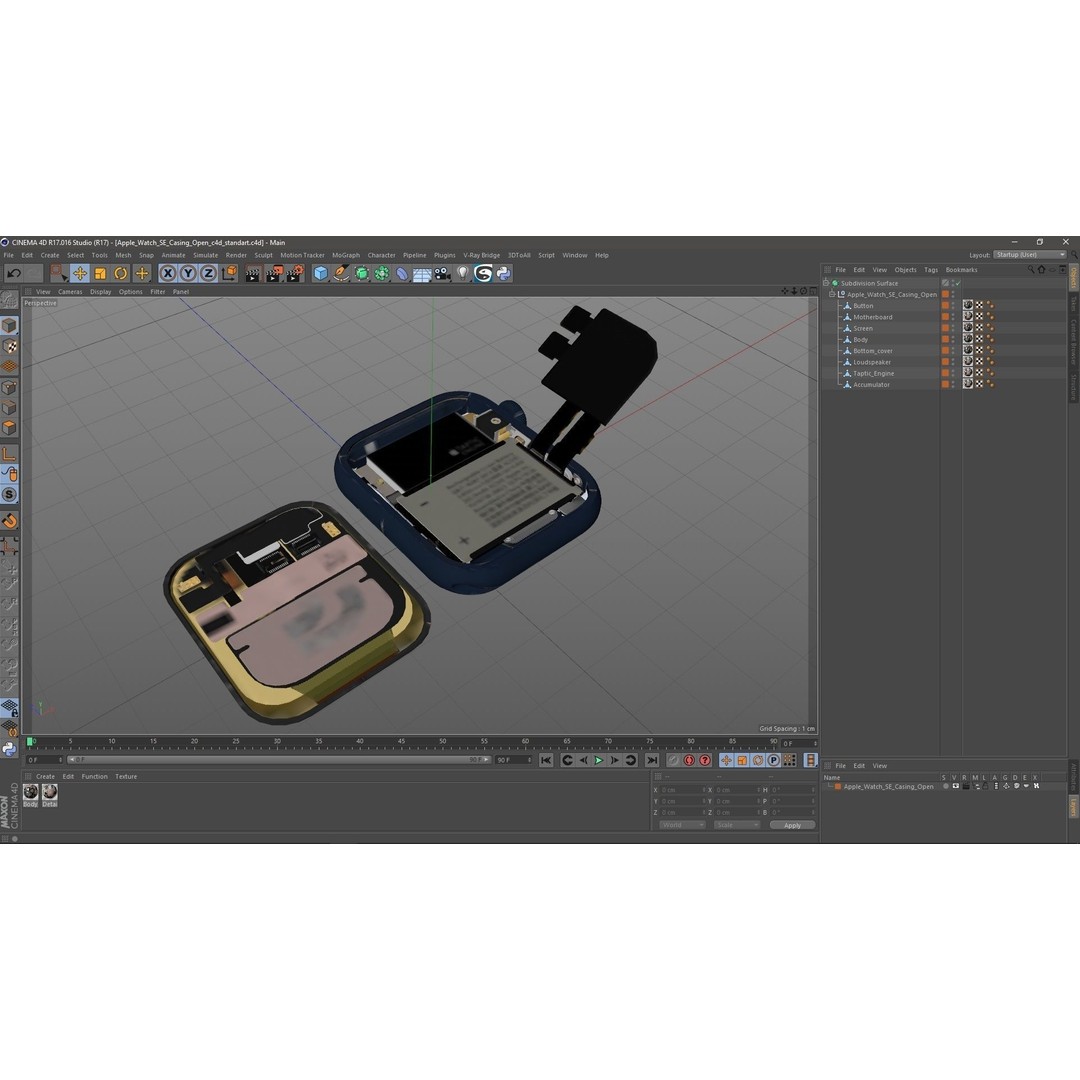The width and height of the screenshot is (1080, 1080).
Task: Toggle visibility dots for Screen object
Action: pyautogui.click(x=954, y=328)
